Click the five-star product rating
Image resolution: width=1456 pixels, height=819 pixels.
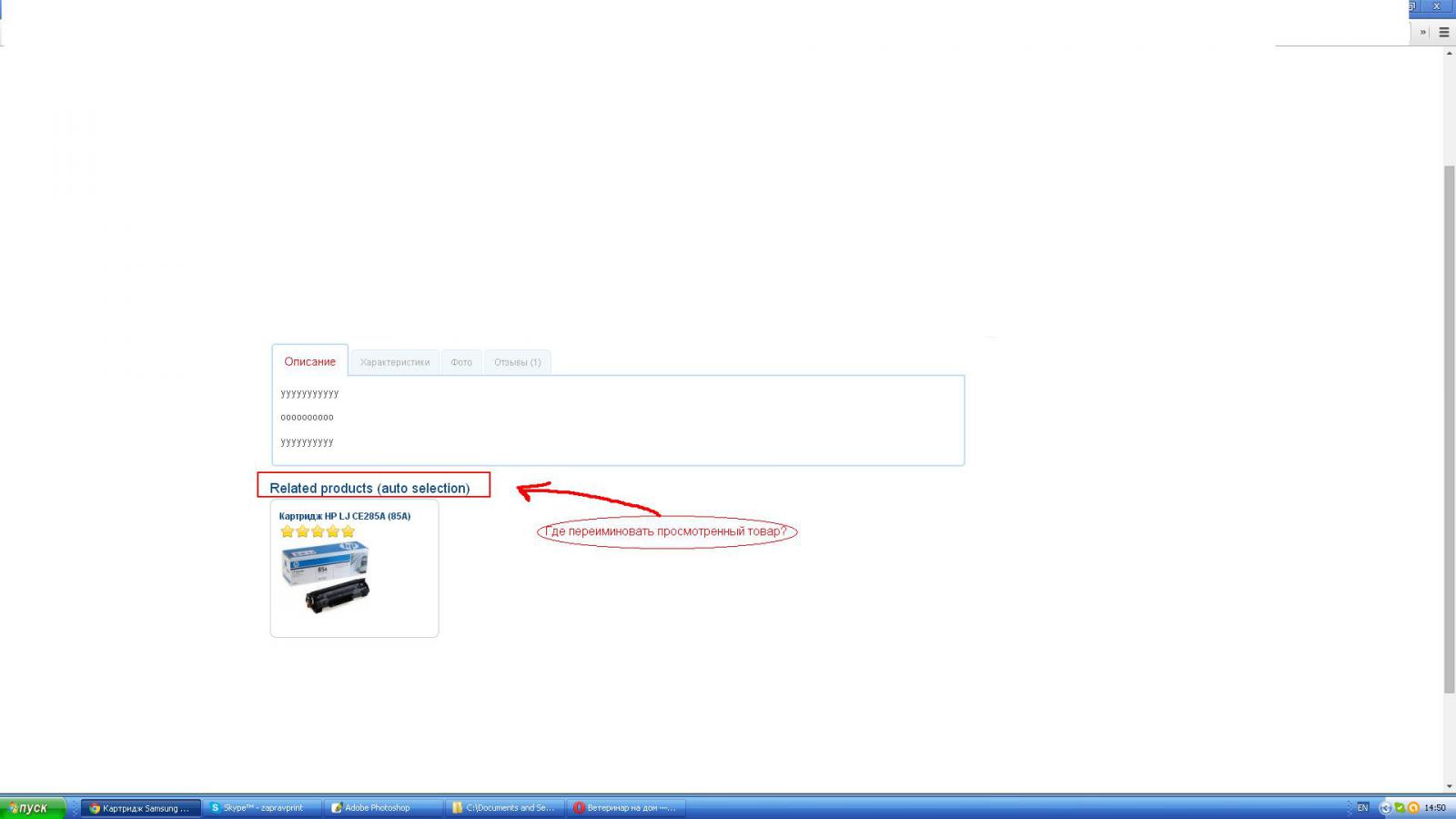click(x=318, y=531)
